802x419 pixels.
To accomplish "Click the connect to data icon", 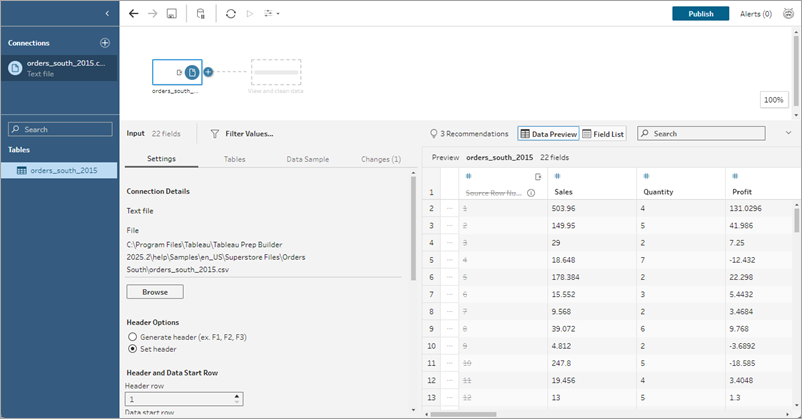I will [x=200, y=14].
